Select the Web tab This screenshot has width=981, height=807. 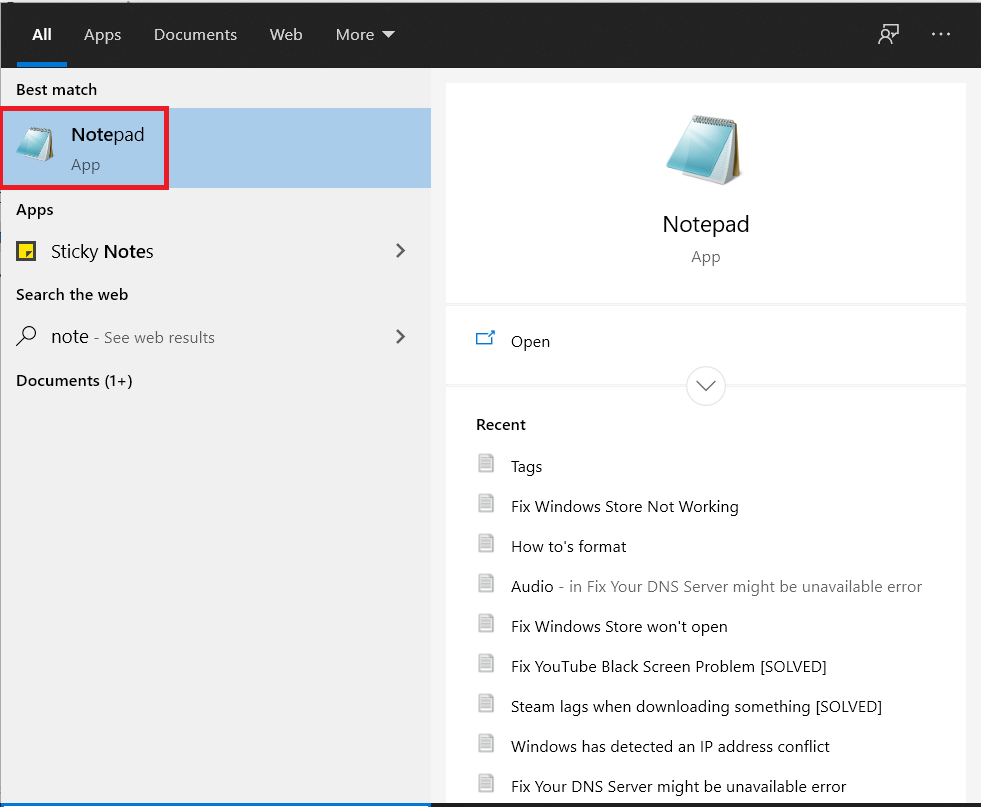(x=286, y=34)
